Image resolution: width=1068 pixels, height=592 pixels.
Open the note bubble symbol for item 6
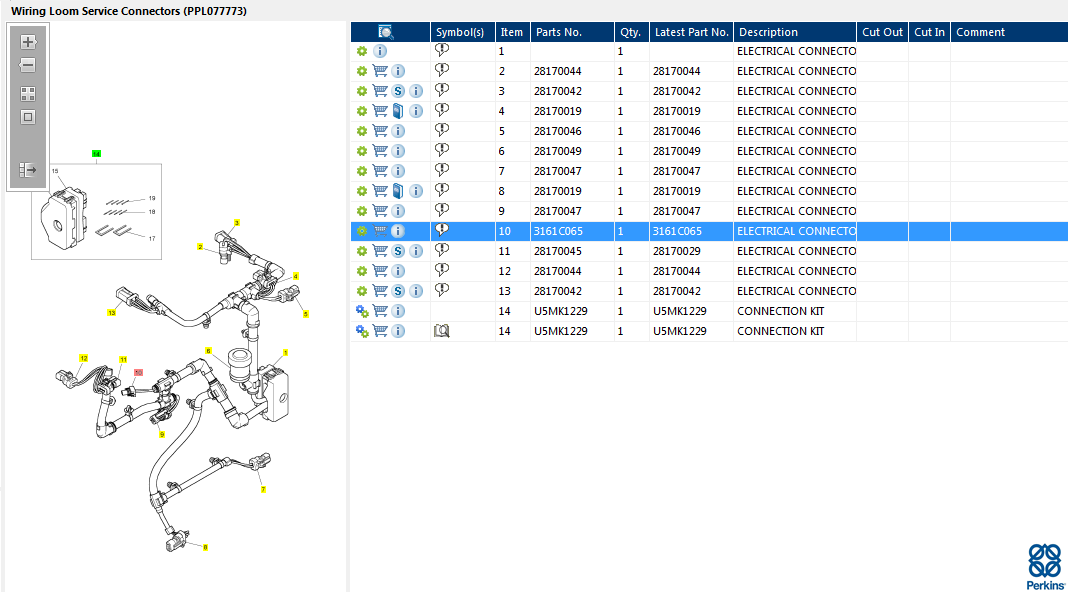(x=442, y=150)
